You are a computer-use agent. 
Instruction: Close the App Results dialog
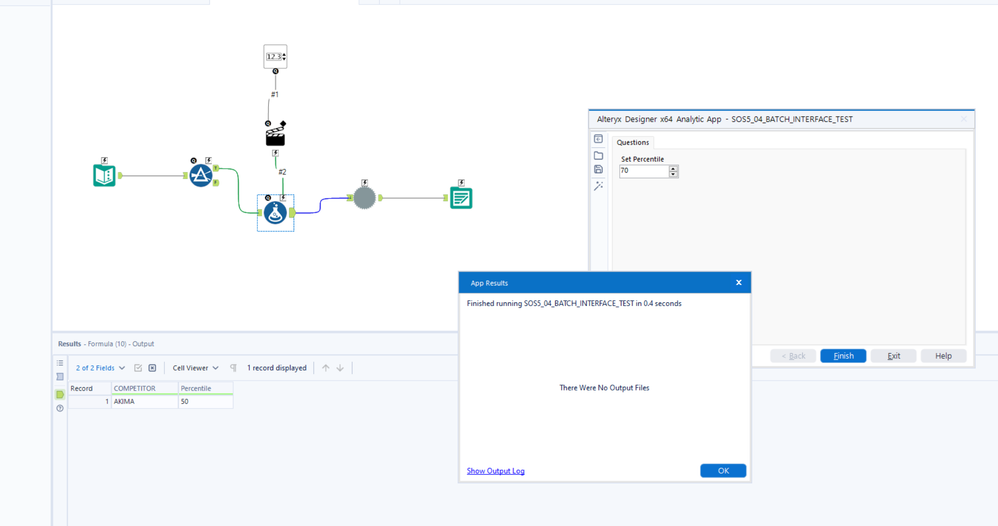pyautogui.click(x=738, y=283)
